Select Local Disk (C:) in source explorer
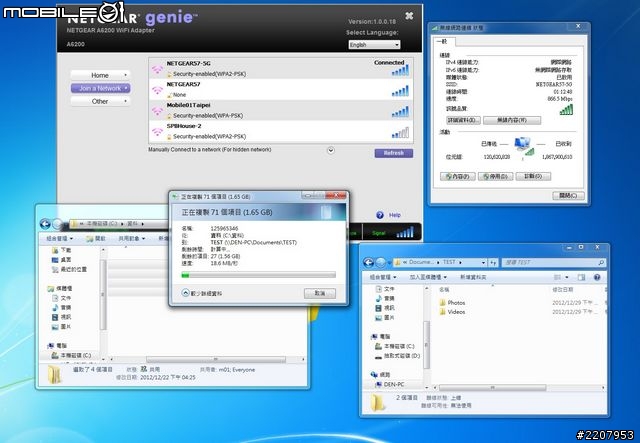Screen dimensions: 640x443 click(72, 356)
